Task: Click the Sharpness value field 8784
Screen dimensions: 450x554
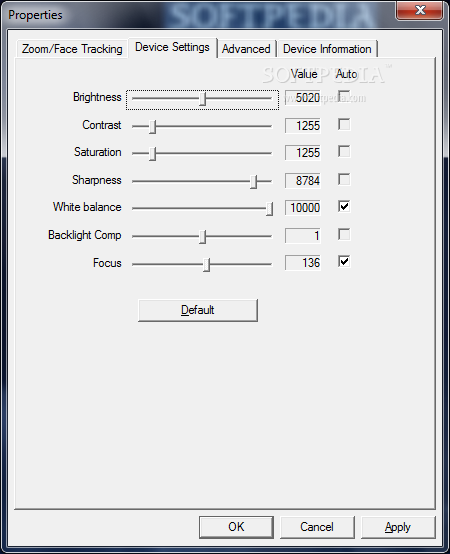Action: point(303,181)
